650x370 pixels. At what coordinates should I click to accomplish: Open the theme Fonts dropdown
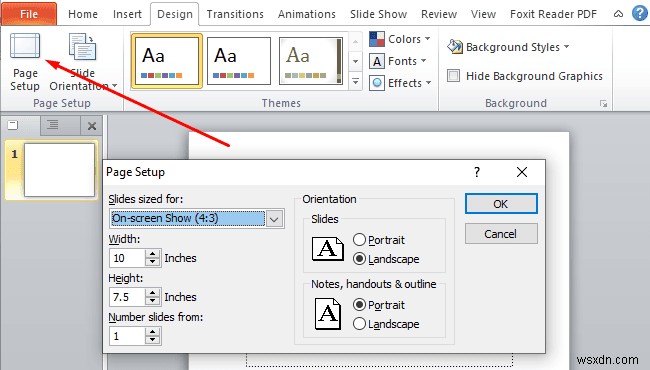tap(398, 61)
